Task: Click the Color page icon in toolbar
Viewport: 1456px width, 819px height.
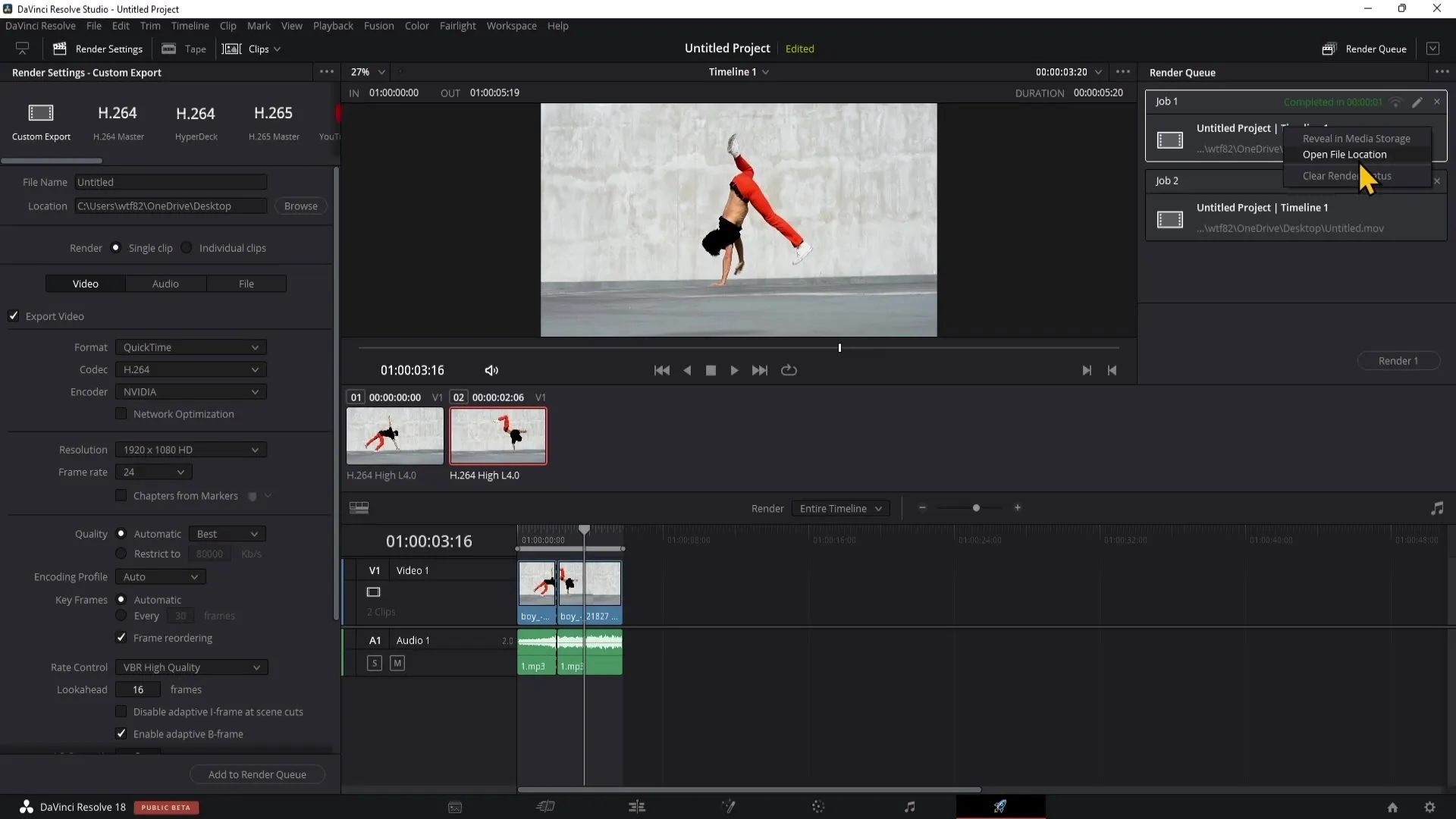Action: pos(820,807)
